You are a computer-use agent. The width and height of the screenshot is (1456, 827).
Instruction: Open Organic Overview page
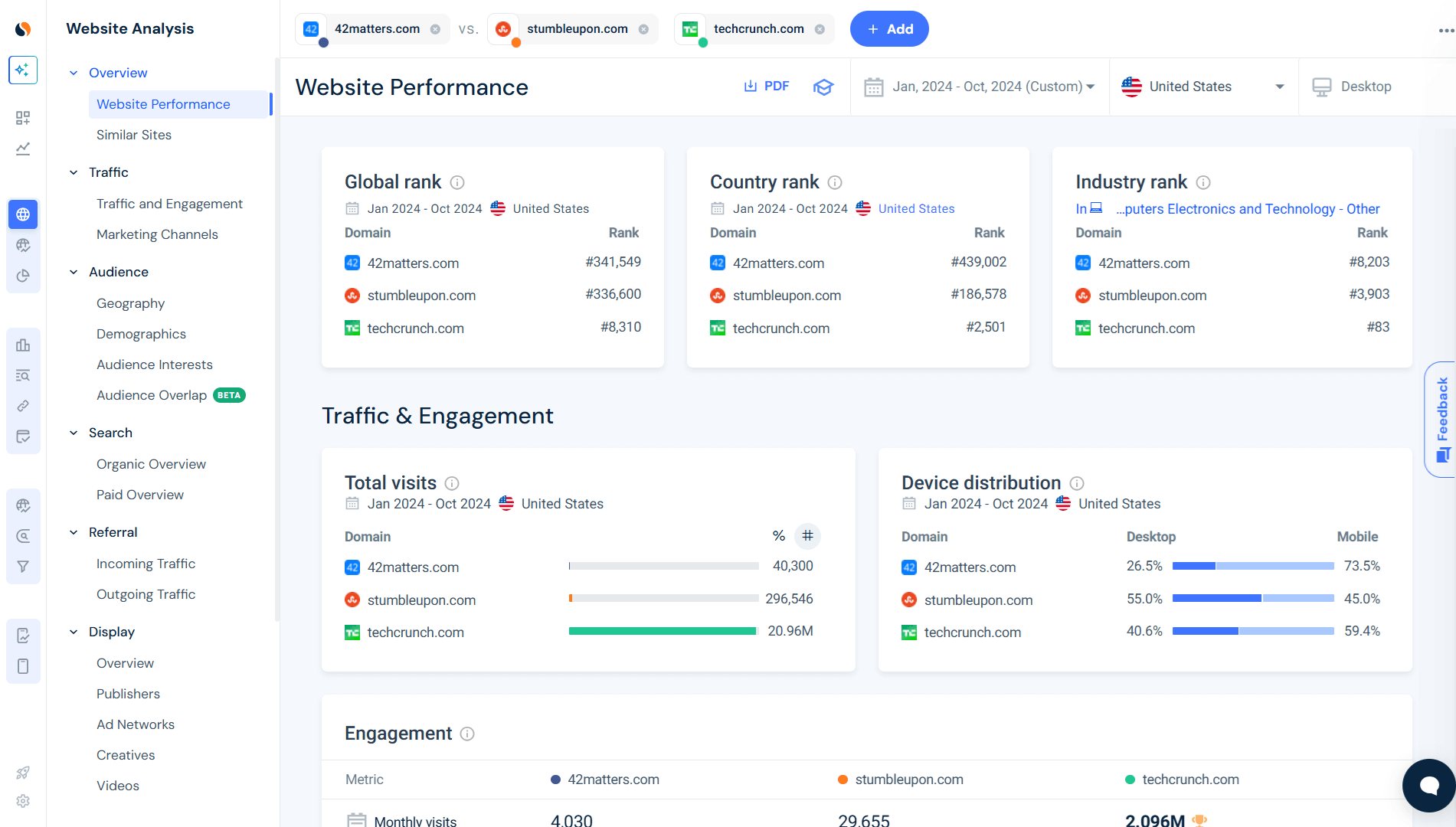(x=151, y=464)
